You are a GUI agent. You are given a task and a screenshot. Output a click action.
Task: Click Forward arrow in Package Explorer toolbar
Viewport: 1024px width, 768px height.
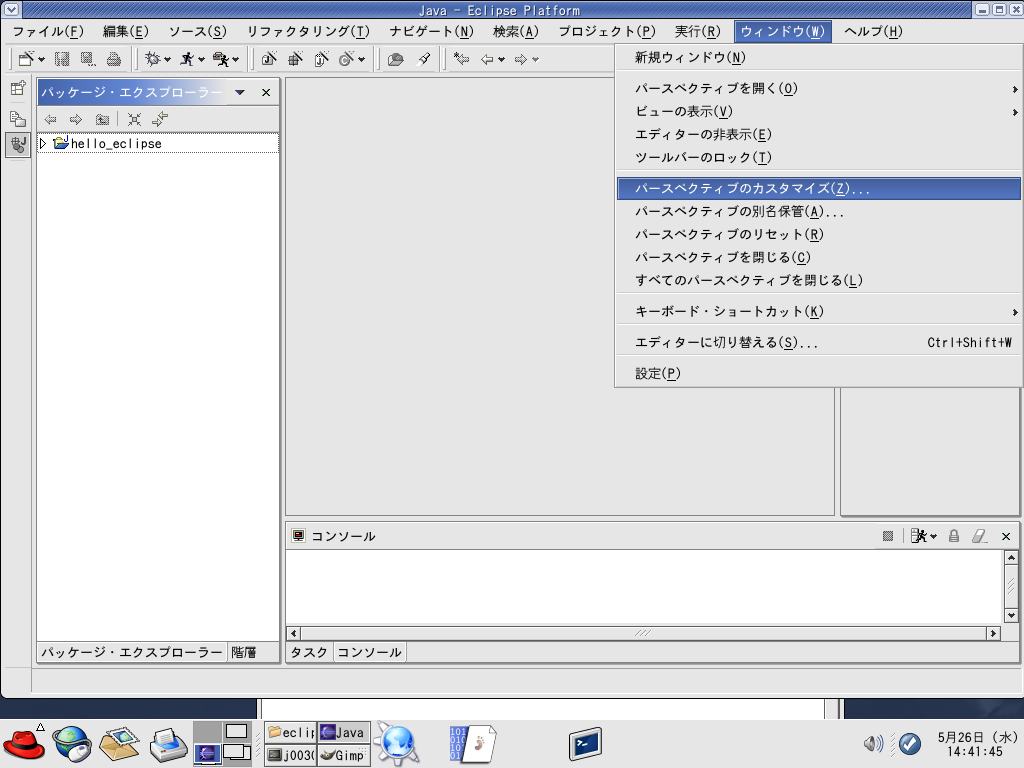tap(76, 120)
